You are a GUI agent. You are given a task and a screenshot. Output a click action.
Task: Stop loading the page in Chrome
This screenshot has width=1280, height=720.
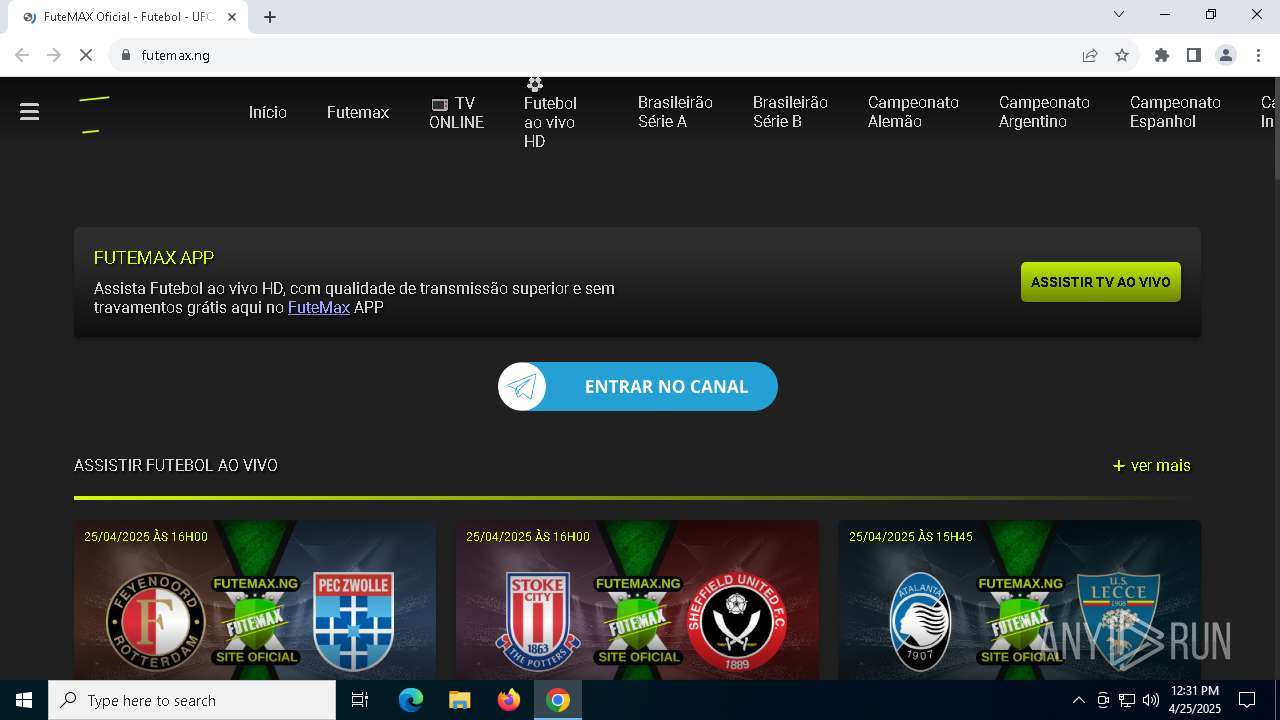pyautogui.click(x=86, y=55)
